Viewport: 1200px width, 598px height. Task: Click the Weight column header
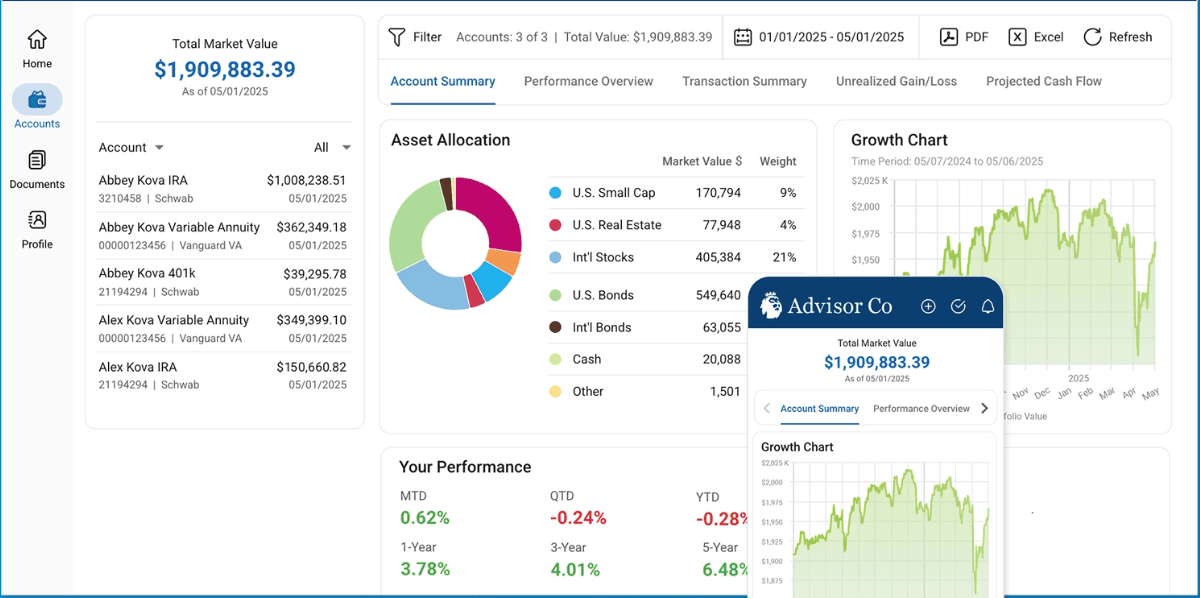[778, 161]
